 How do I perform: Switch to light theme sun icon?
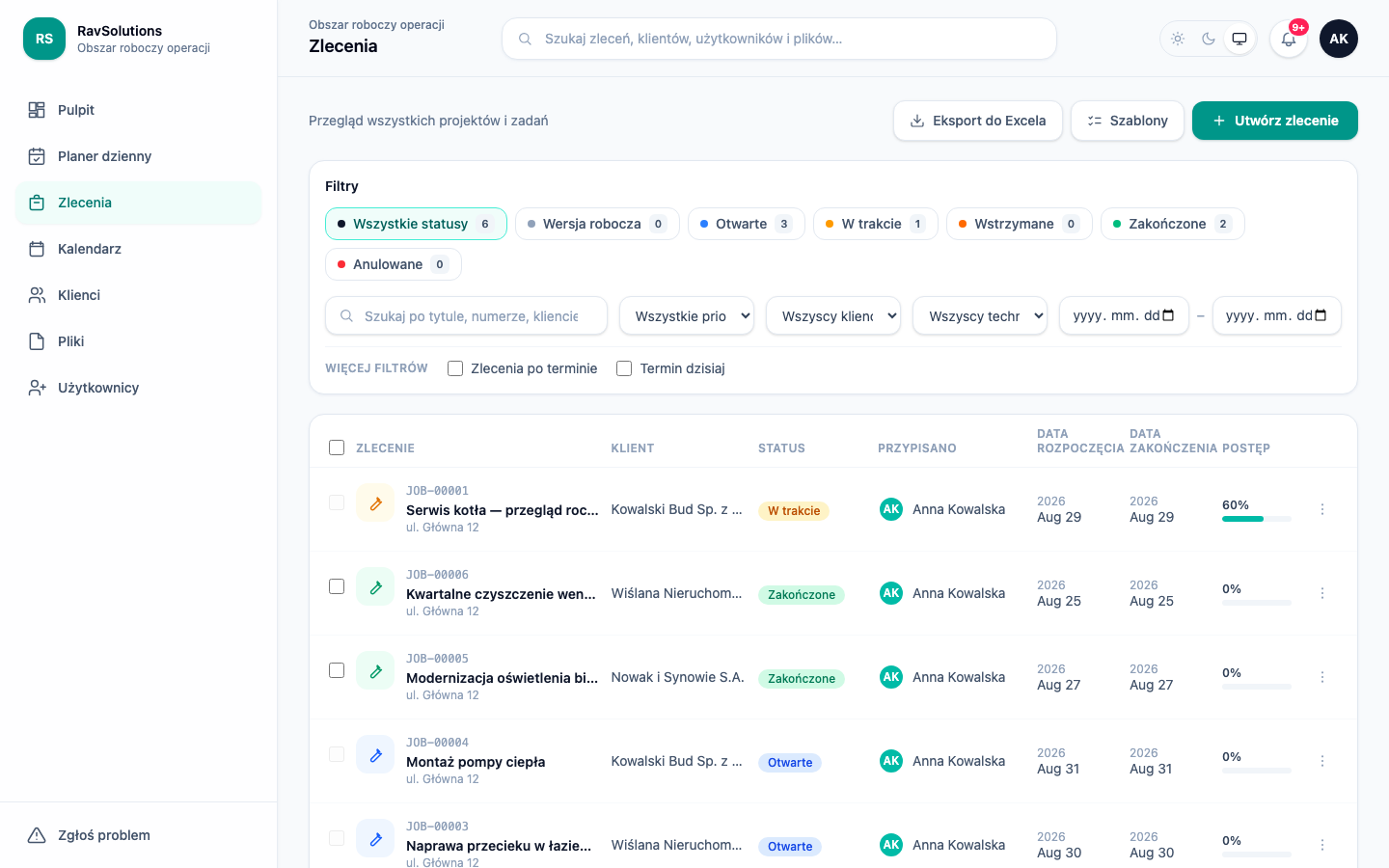click(1178, 39)
